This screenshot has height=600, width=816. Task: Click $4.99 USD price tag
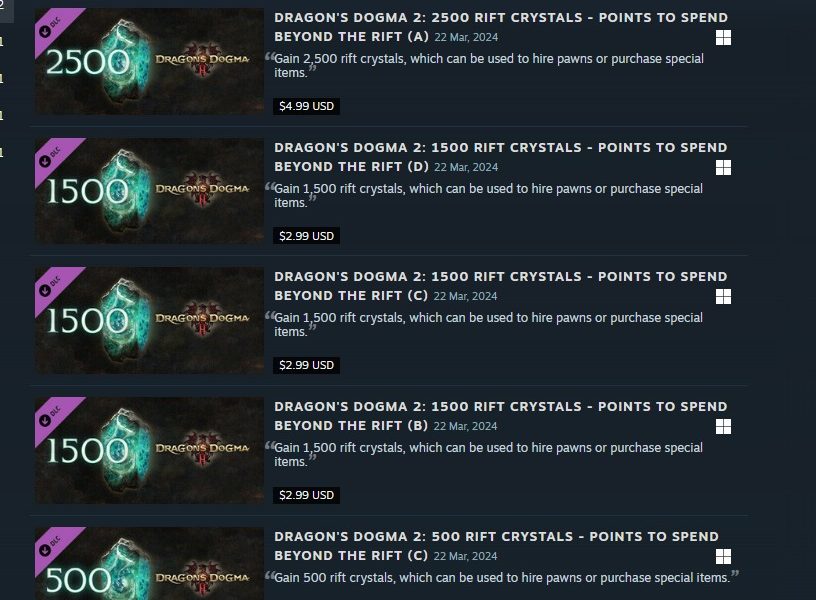tap(307, 106)
